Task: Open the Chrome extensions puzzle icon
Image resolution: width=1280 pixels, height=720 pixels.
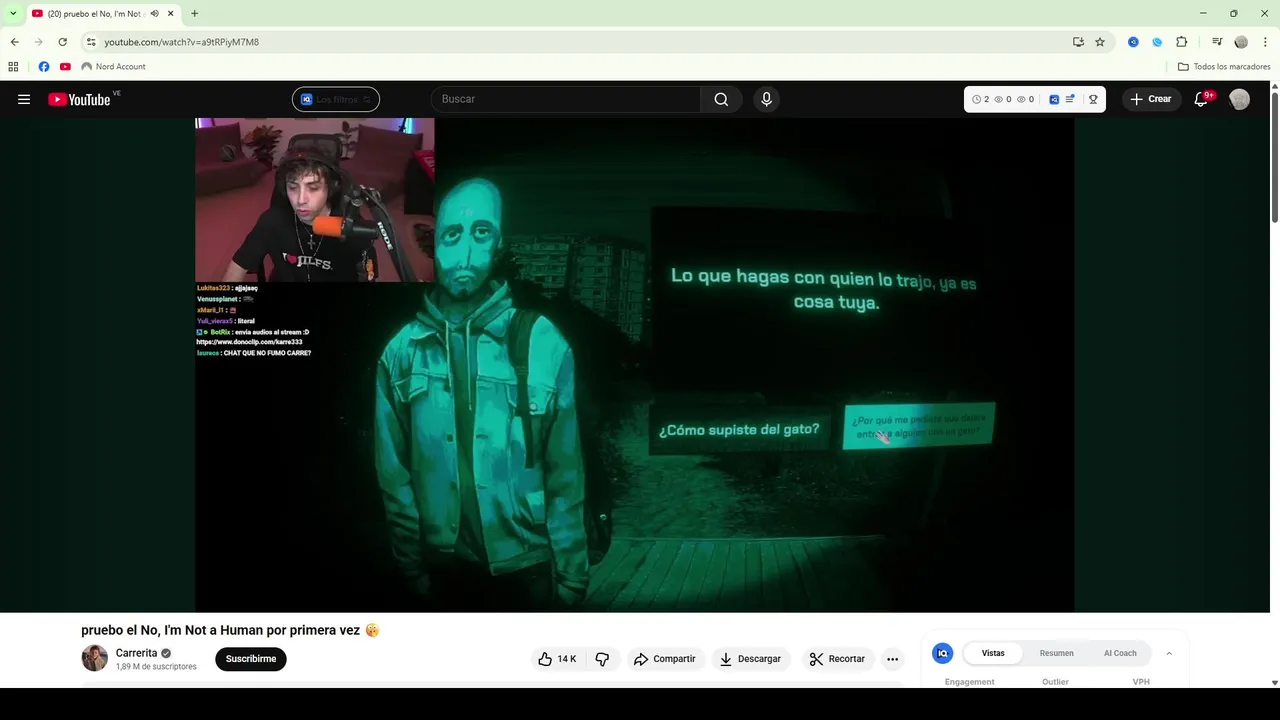Action: pos(1182,42)
